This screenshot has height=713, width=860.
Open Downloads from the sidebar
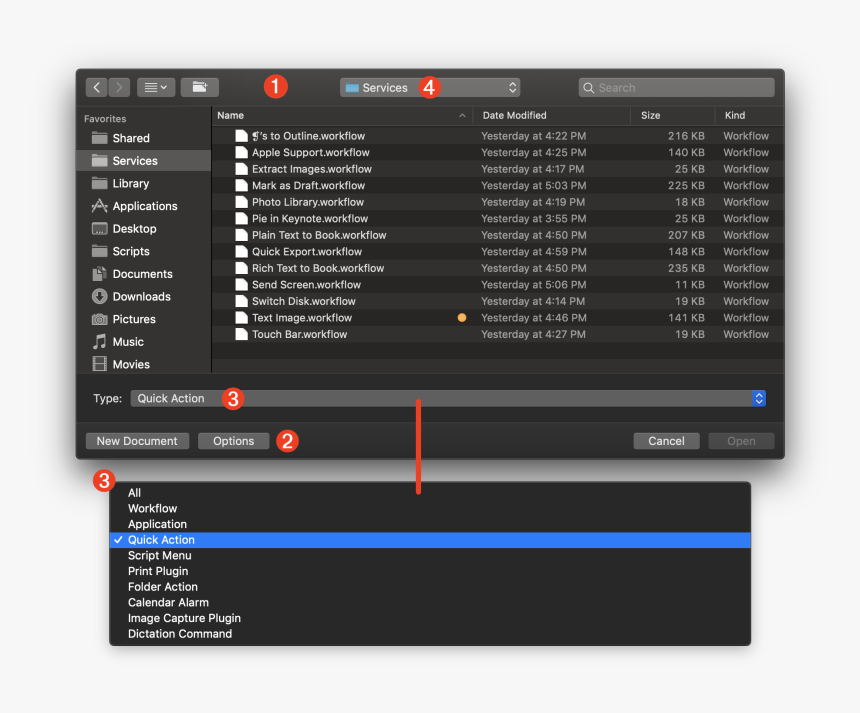point(139,296)
